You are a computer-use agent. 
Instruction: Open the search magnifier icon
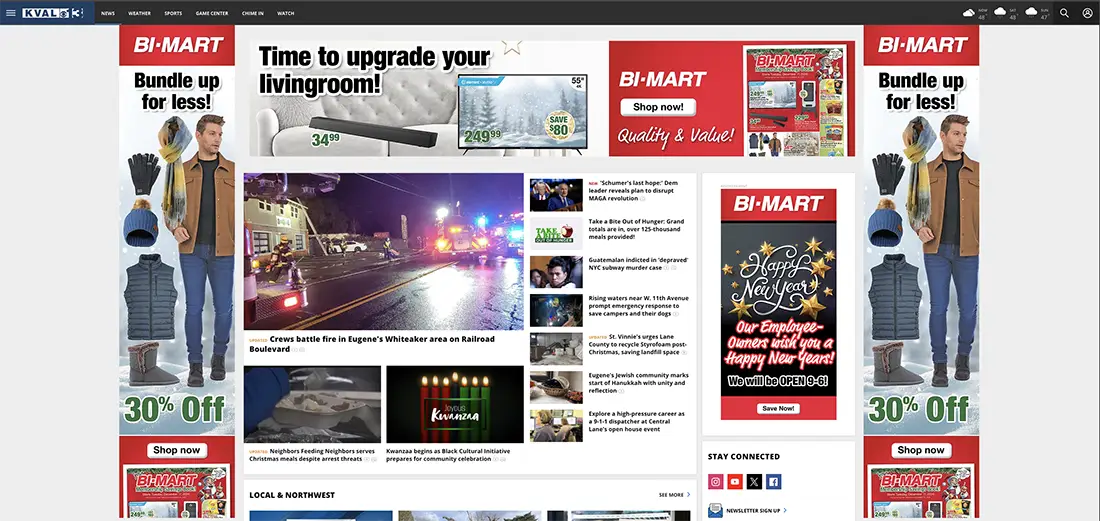tap(1064, 13)
